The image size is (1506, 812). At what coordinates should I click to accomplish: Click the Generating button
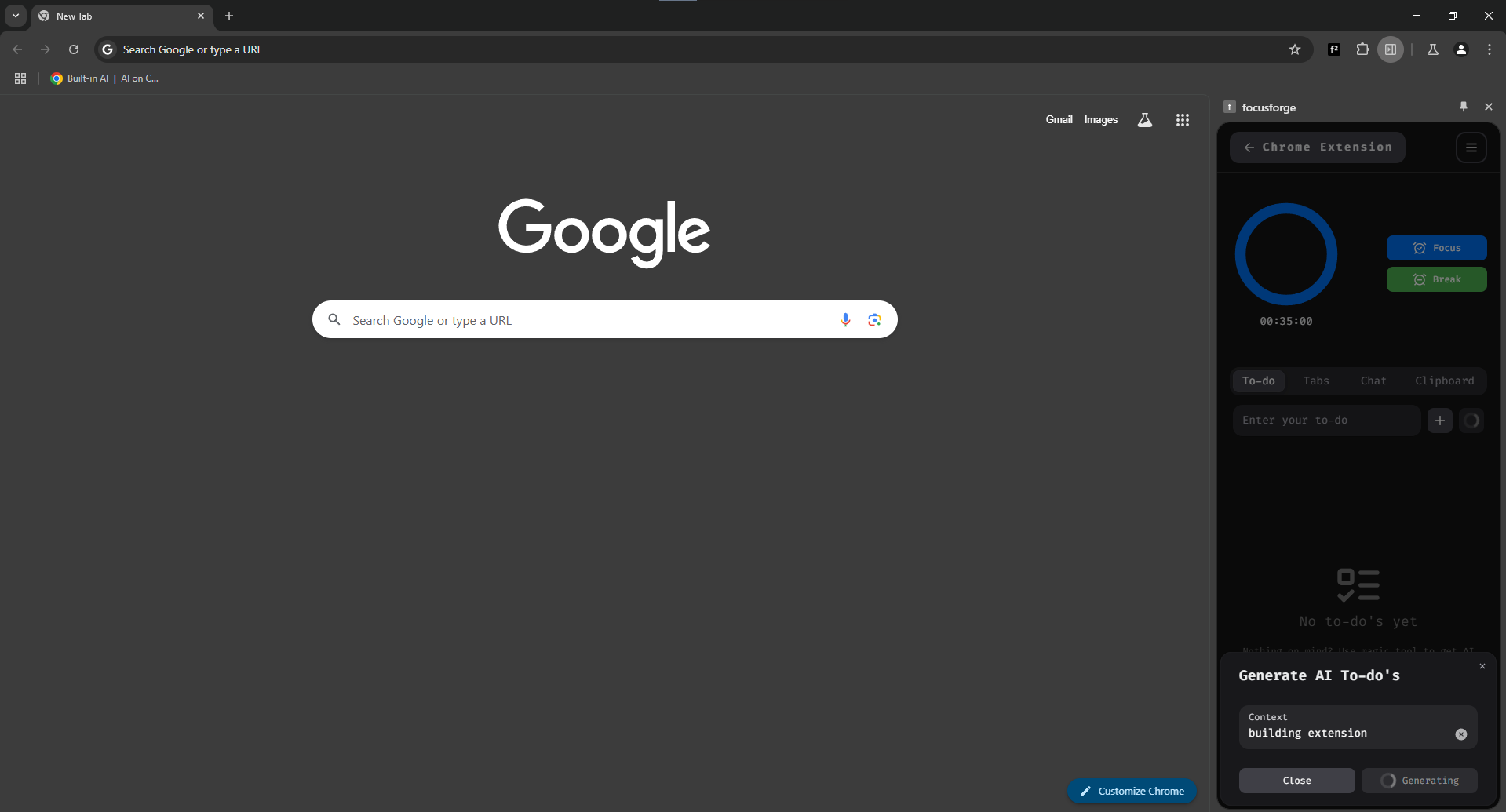pyautogui.click(x=1419, y=781)
